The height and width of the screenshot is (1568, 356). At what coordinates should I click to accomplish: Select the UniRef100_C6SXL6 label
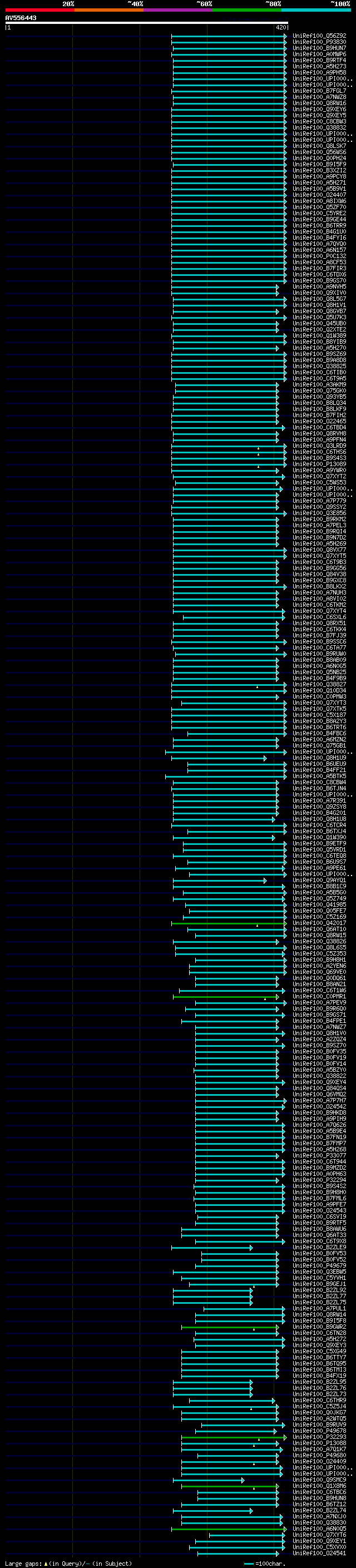[319, 617]
